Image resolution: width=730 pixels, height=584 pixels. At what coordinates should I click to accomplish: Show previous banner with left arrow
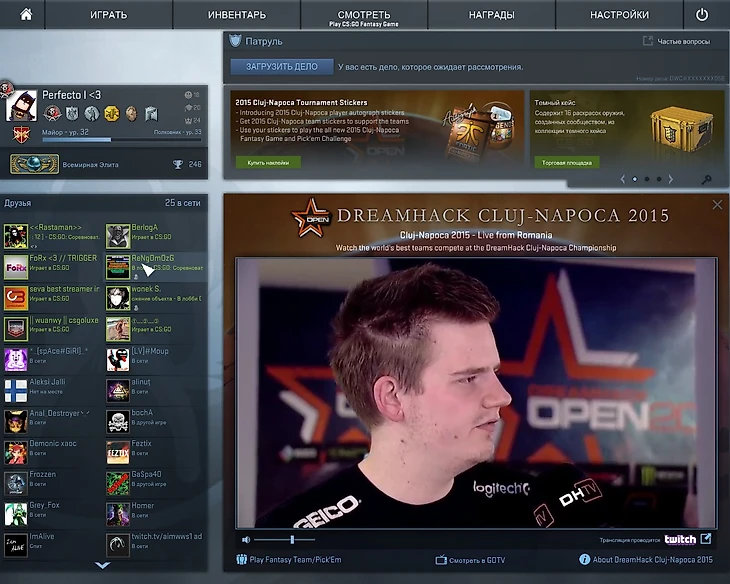point(622,180)
